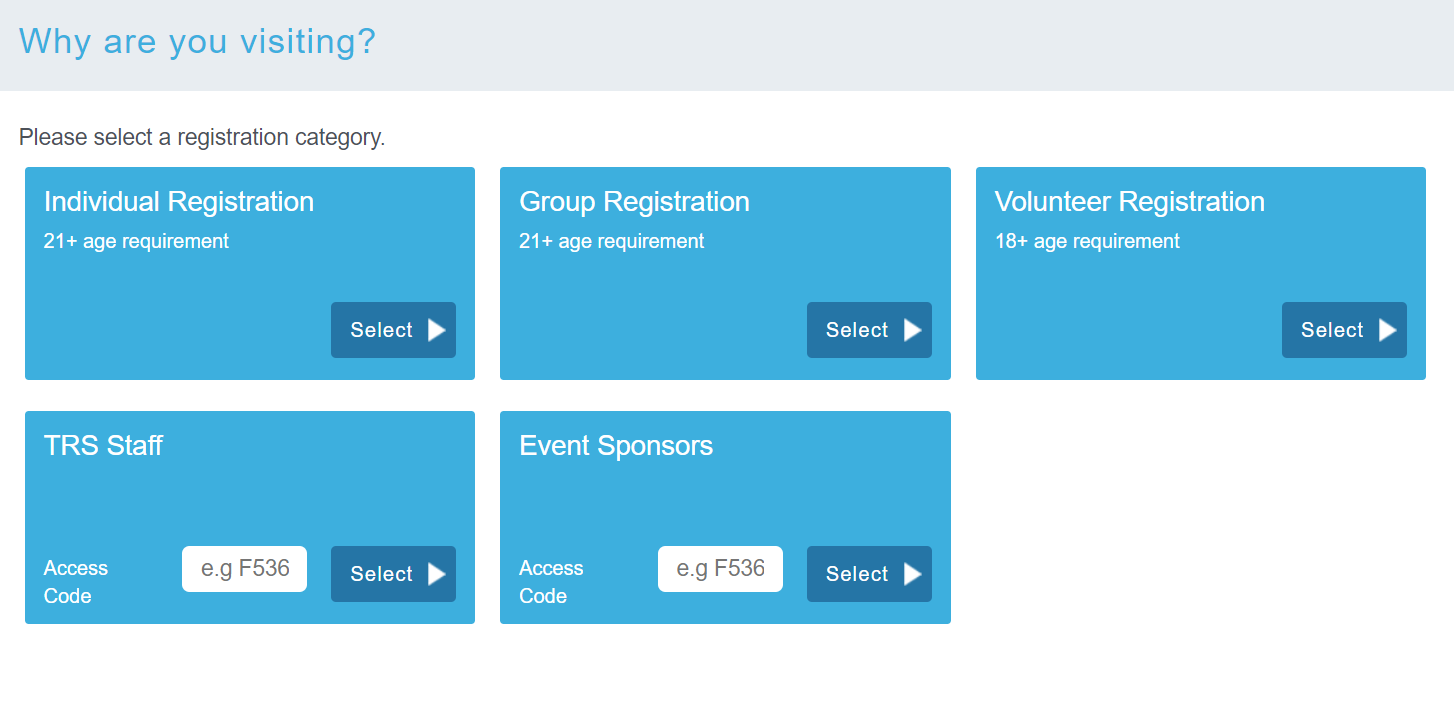
Task: Click the Volunteer Registration card title
Action: (x=1129, y=202)
